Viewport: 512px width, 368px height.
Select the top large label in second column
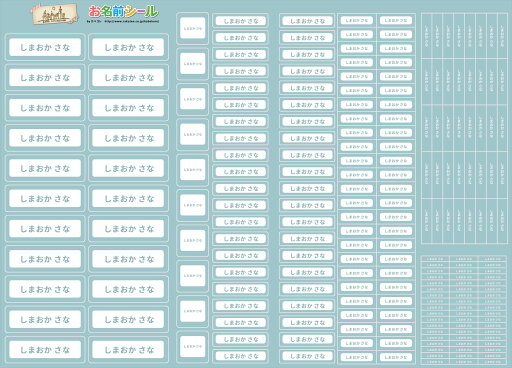coord(128,47)
